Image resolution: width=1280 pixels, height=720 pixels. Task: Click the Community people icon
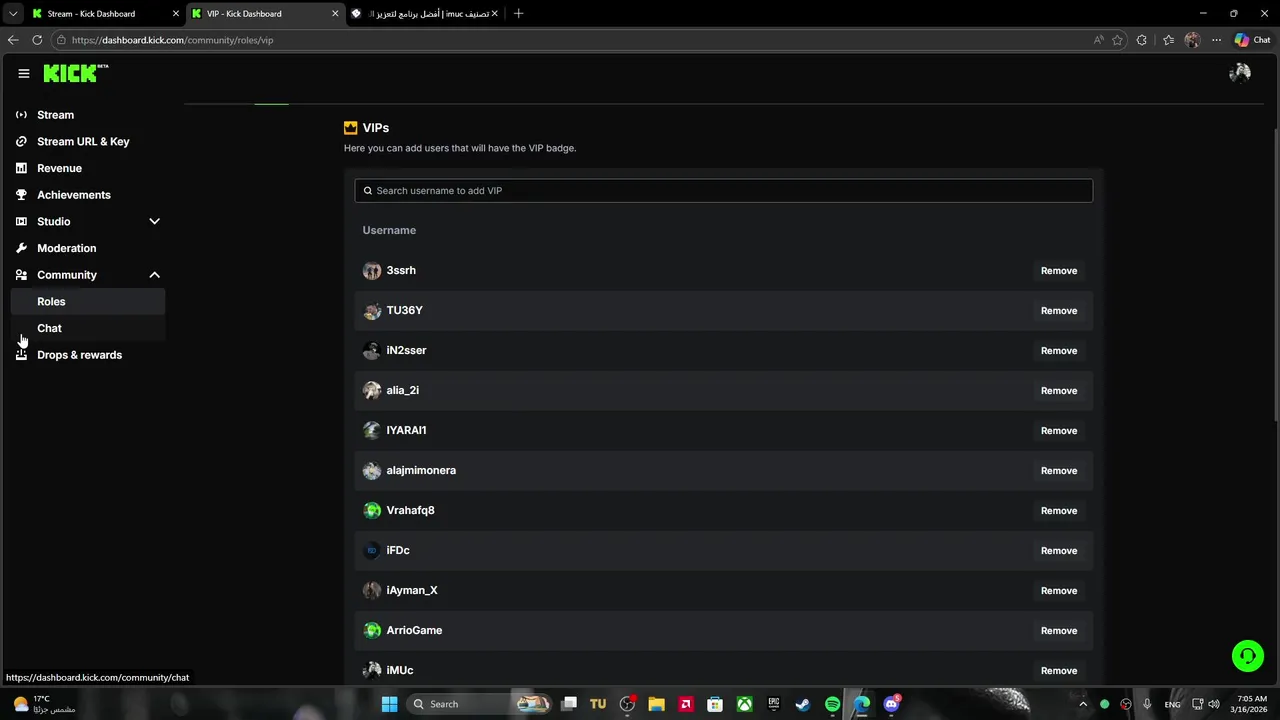pos(21,275)
